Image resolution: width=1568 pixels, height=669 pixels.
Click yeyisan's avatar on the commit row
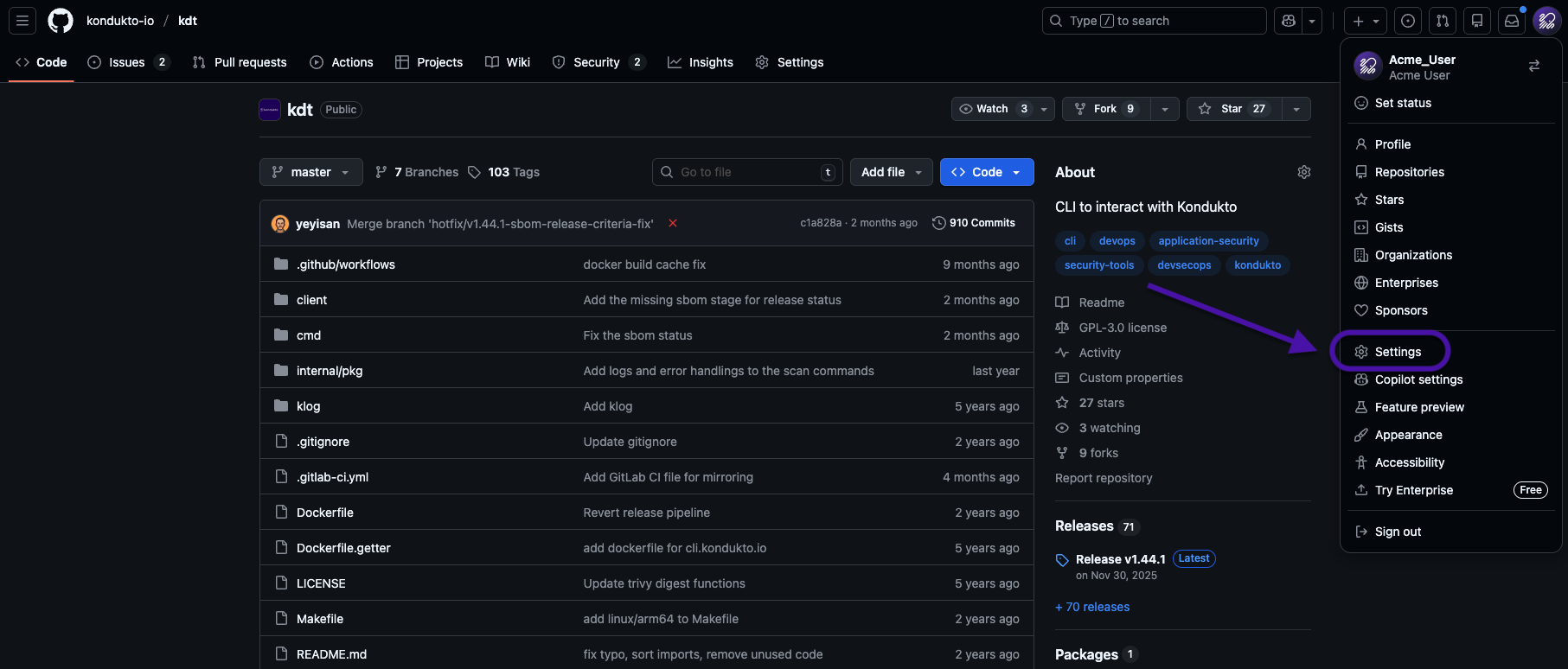(x=280, y=223)
